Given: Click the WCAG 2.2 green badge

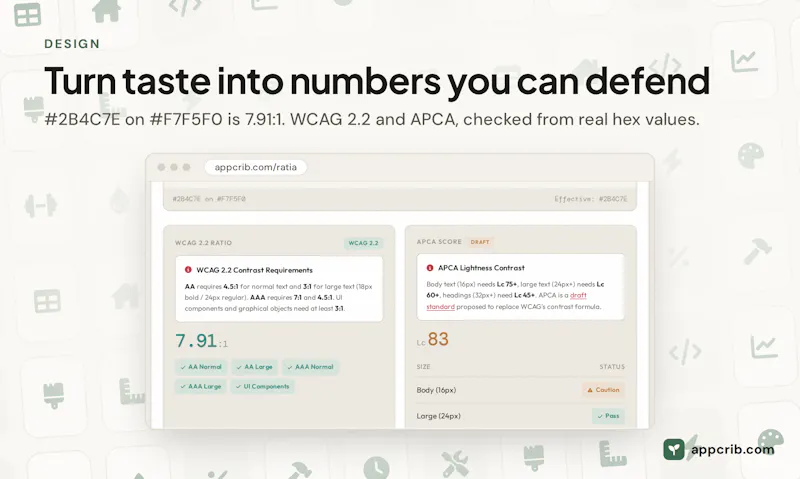Looking at the screenshot, I should click(x=363, y=243).
